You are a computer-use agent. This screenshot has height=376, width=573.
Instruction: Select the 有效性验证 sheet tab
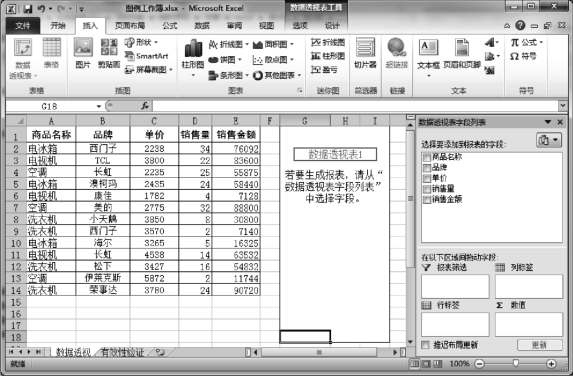click(122, 352)
